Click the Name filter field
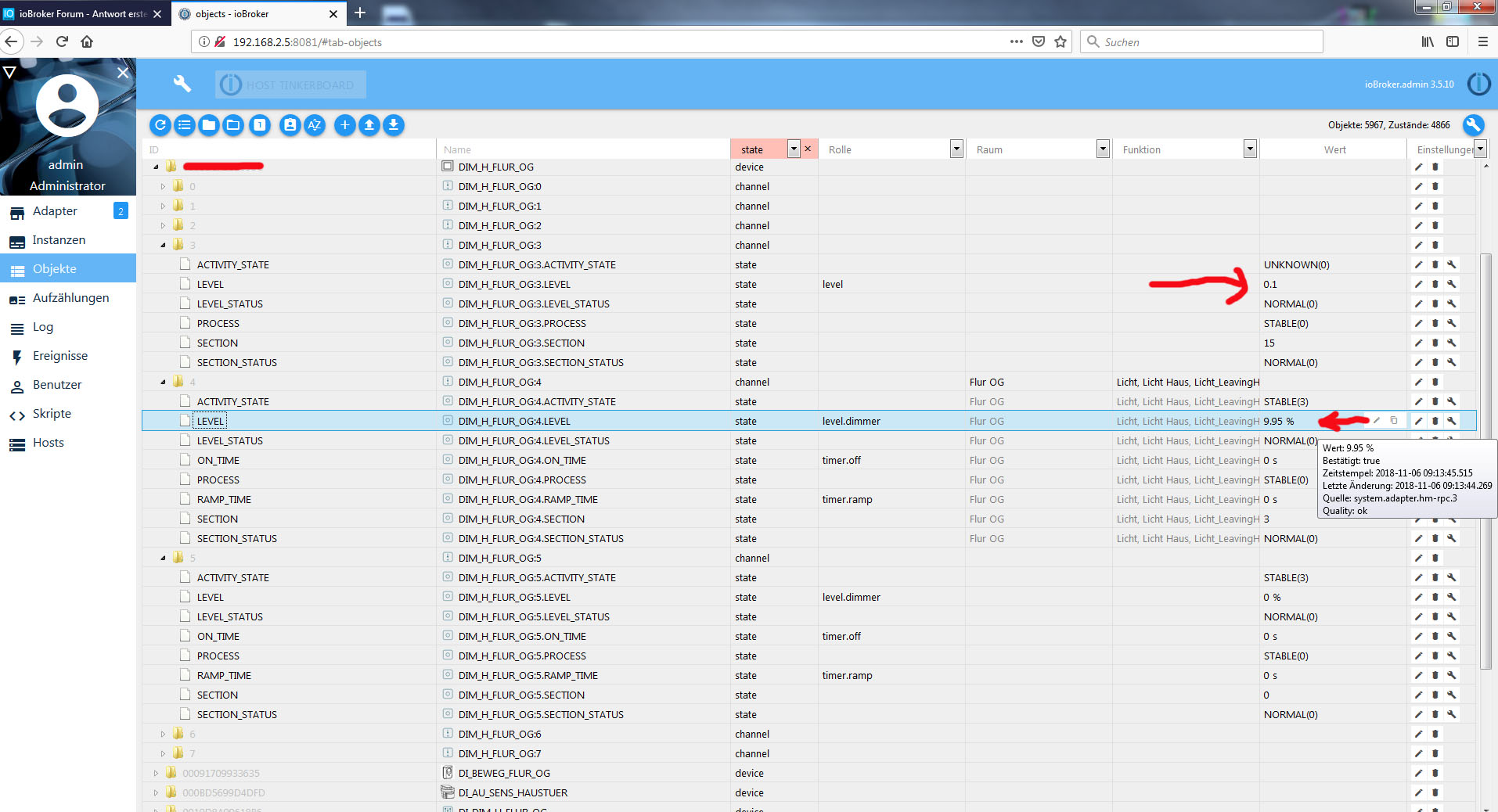Screen dimensions: 1498x812 tap(584, 149)
